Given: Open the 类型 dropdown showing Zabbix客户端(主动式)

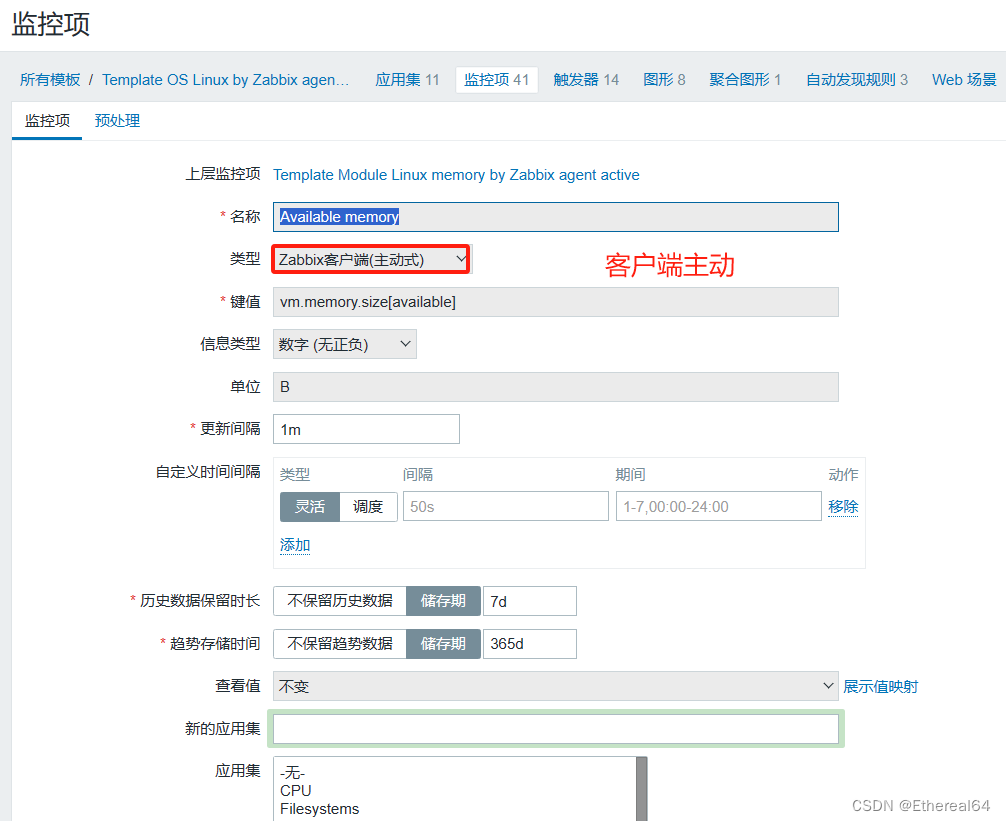Looking at the screenshot, I should [371, 259].
